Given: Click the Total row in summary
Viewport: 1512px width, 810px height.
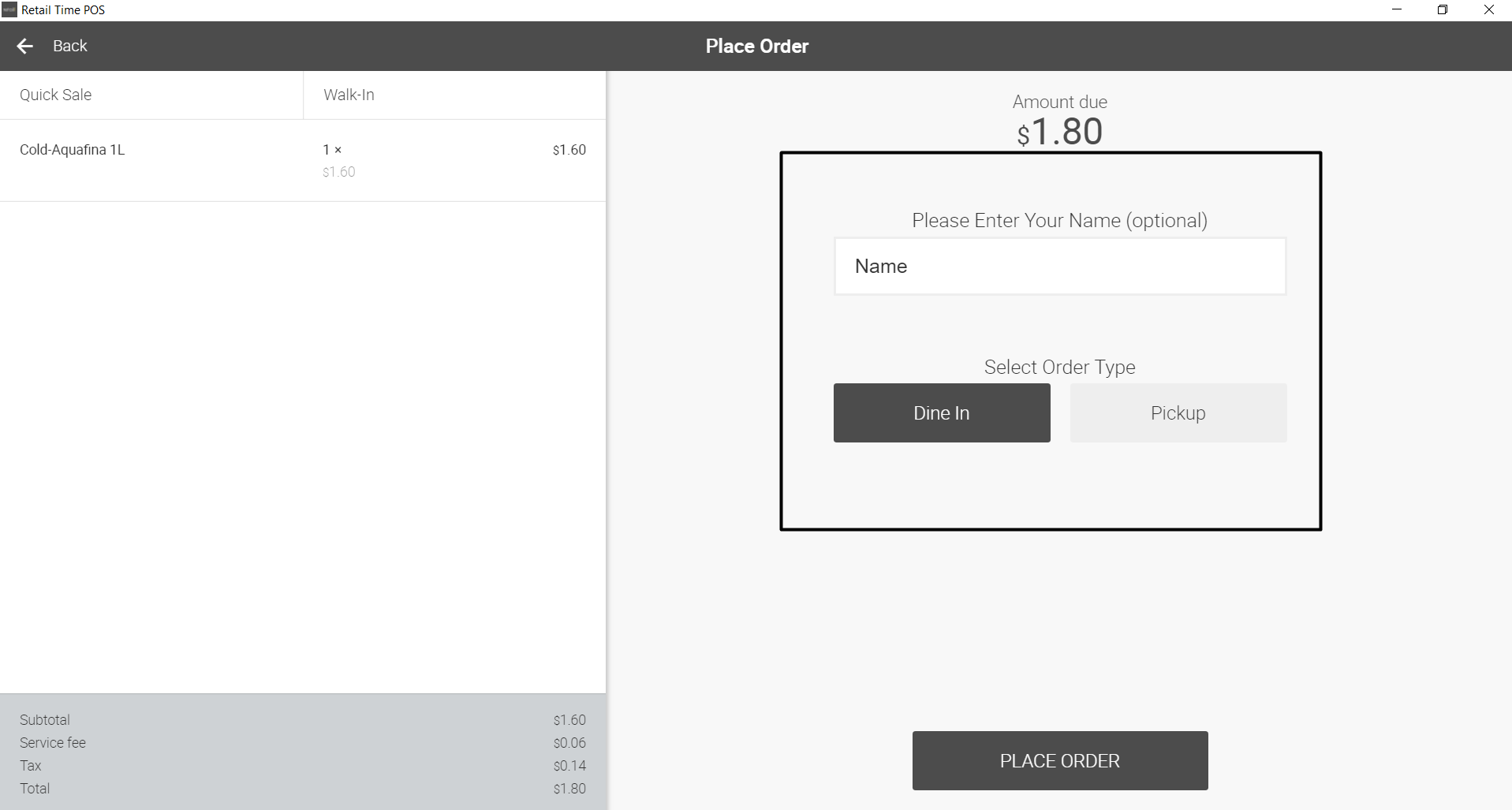Looking at the screenshot, I should point(303,789).
